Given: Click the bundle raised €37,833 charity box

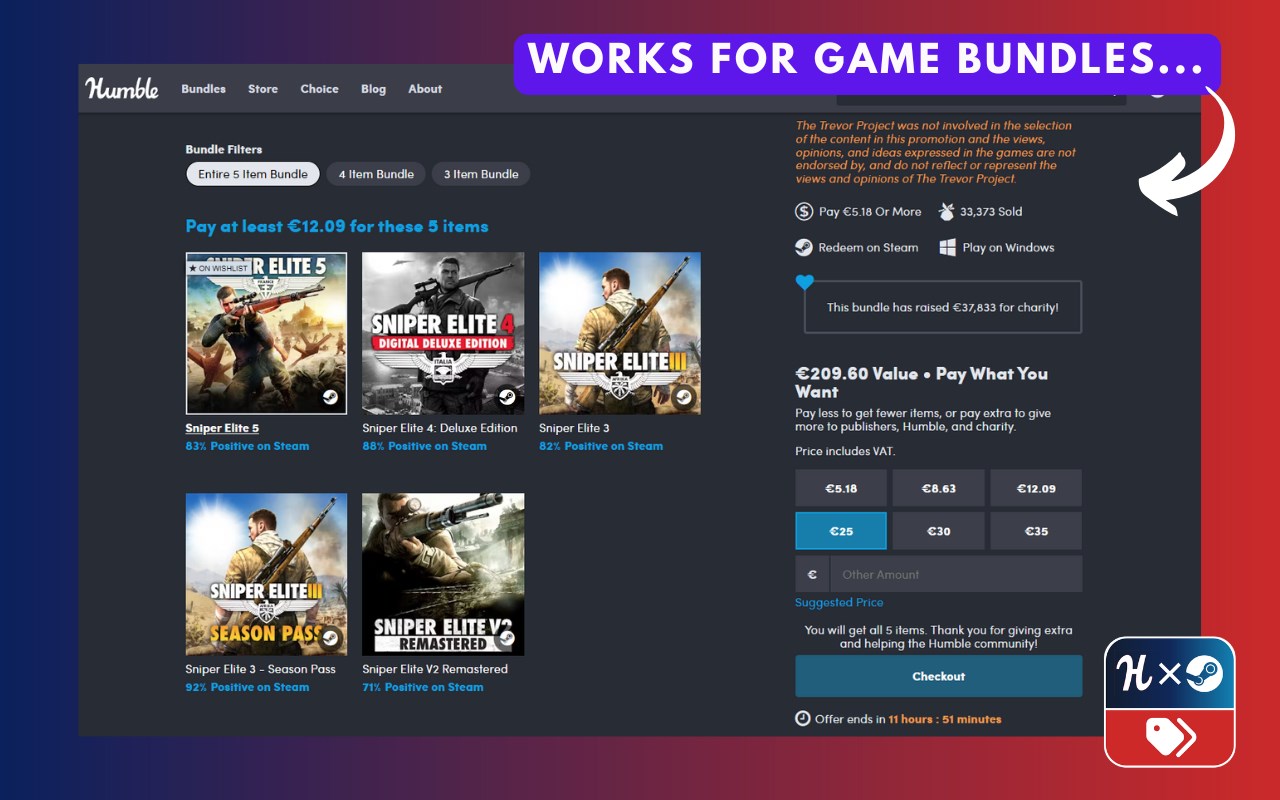Looking at the screenshot, I should point(943,307).
